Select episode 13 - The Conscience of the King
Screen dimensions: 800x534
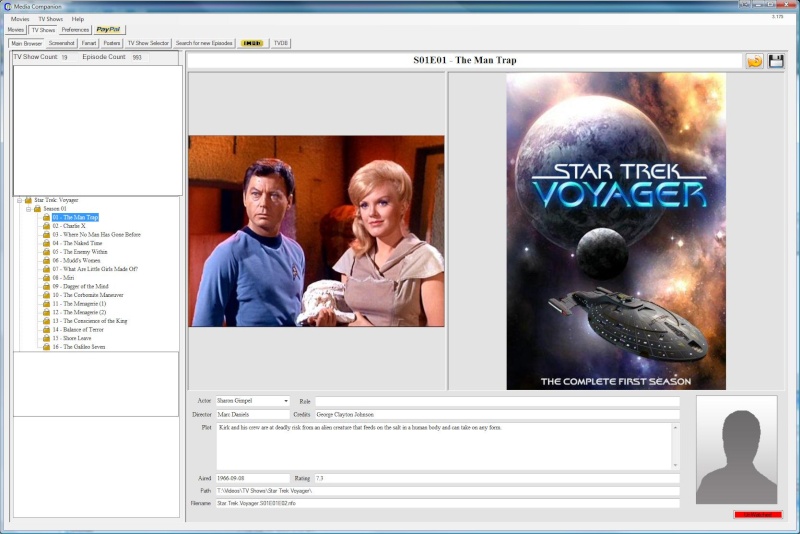coord(90,321)
